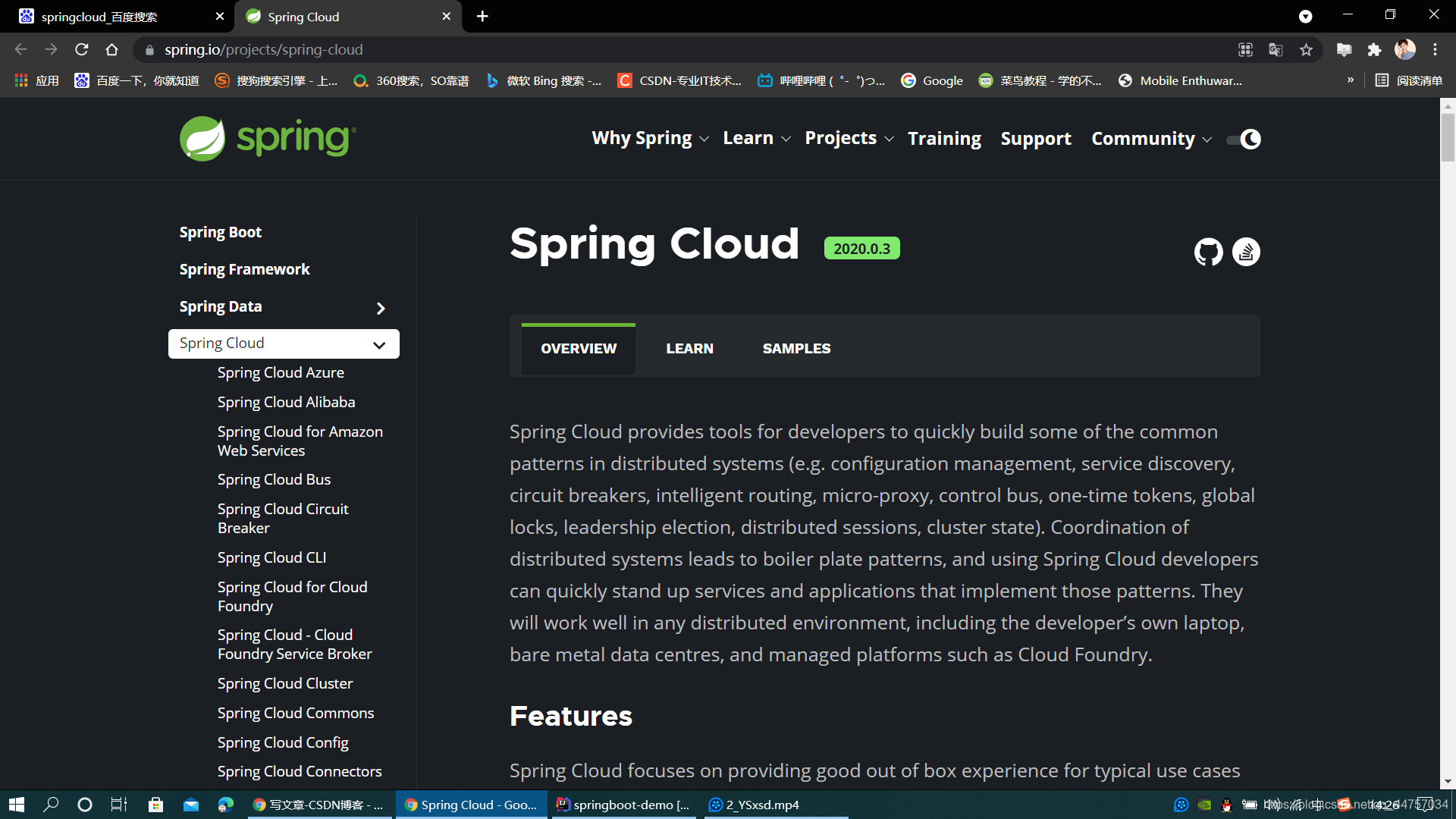Open Microsoft Store from taskbar
Image resolution: width=1456 pixels, height=819 pixels.
tap(155, 805)
